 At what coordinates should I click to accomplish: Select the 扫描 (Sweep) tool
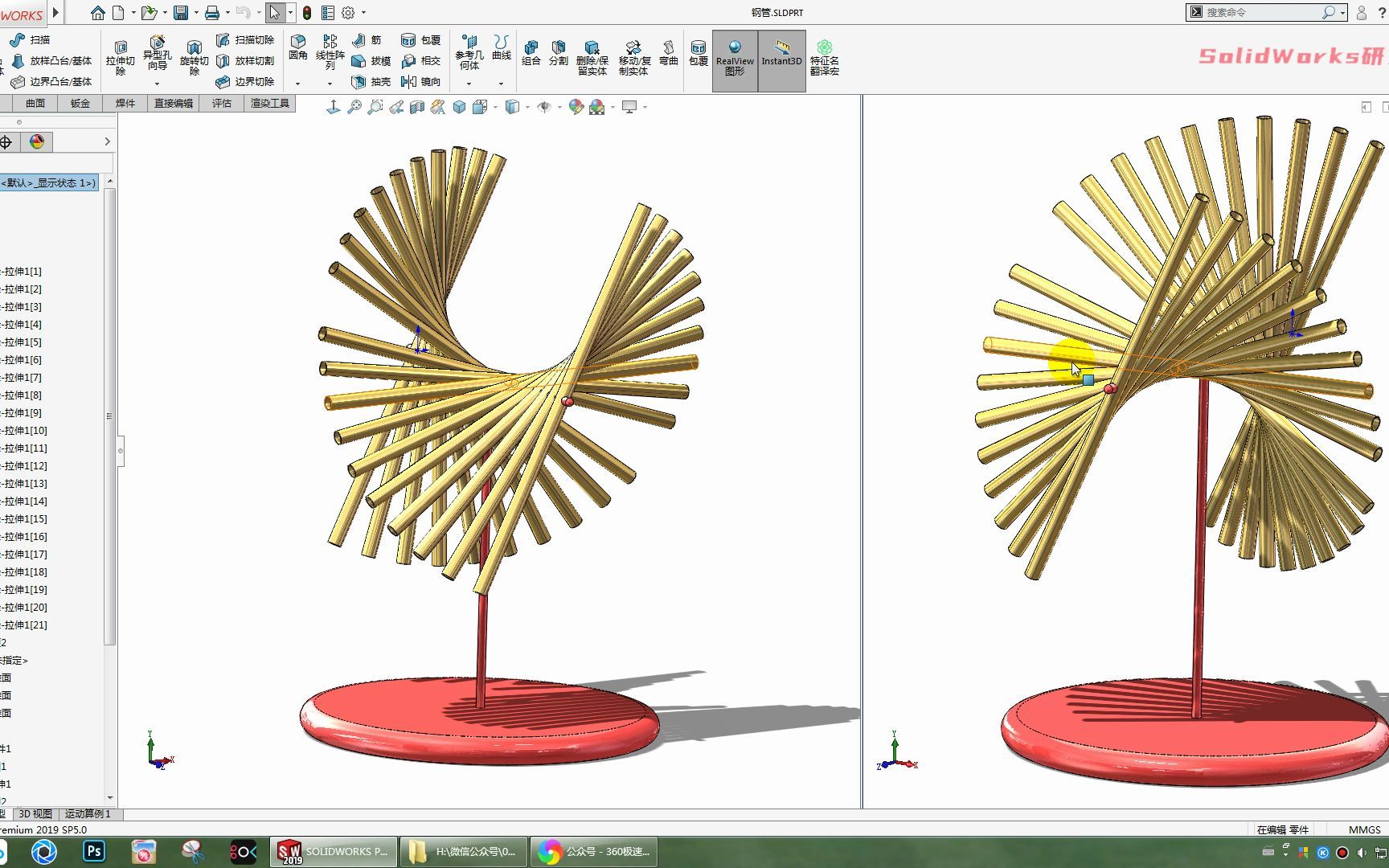31,39
